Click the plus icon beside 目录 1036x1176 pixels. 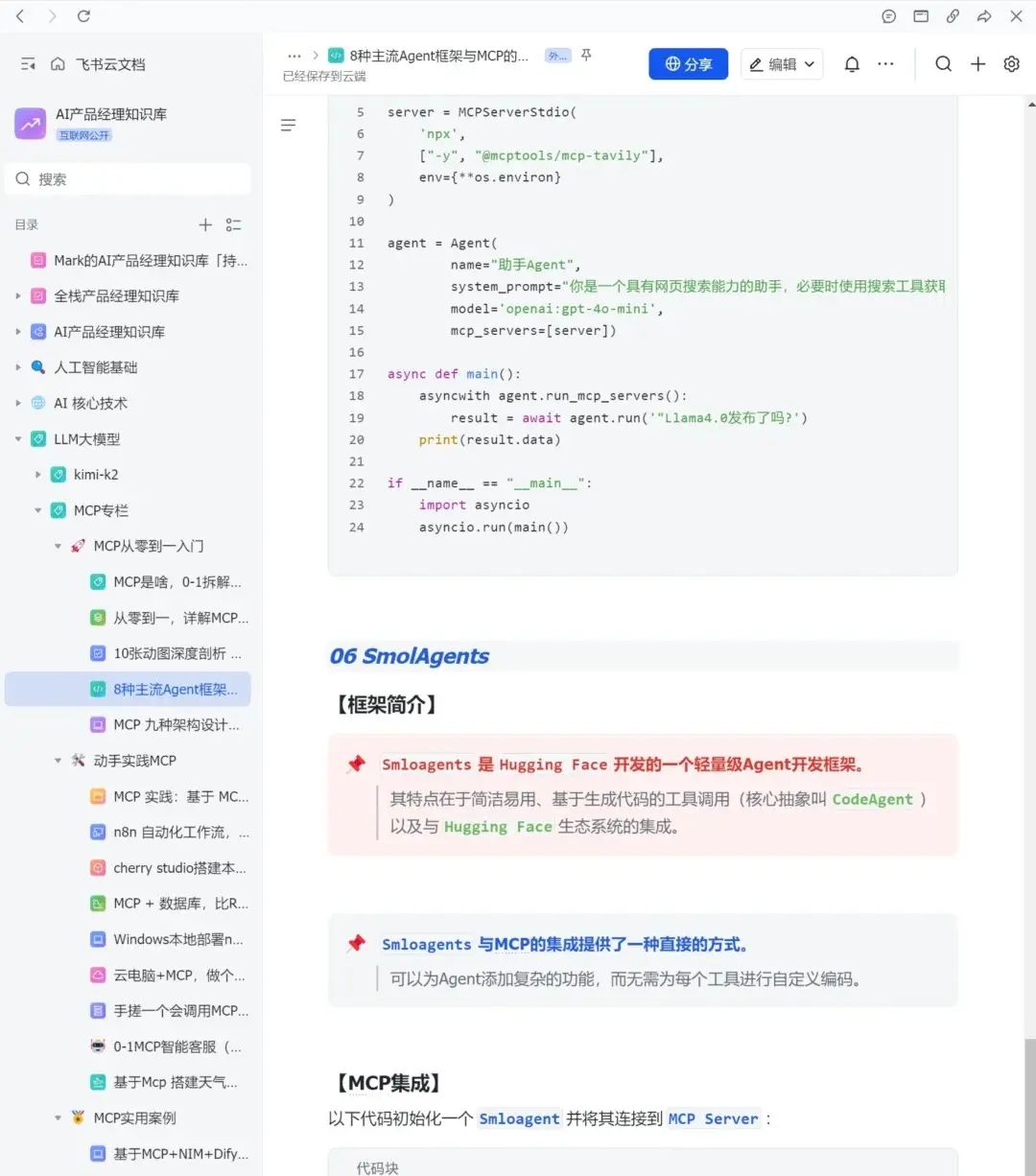pyautogui.click(x=205, y=224)
